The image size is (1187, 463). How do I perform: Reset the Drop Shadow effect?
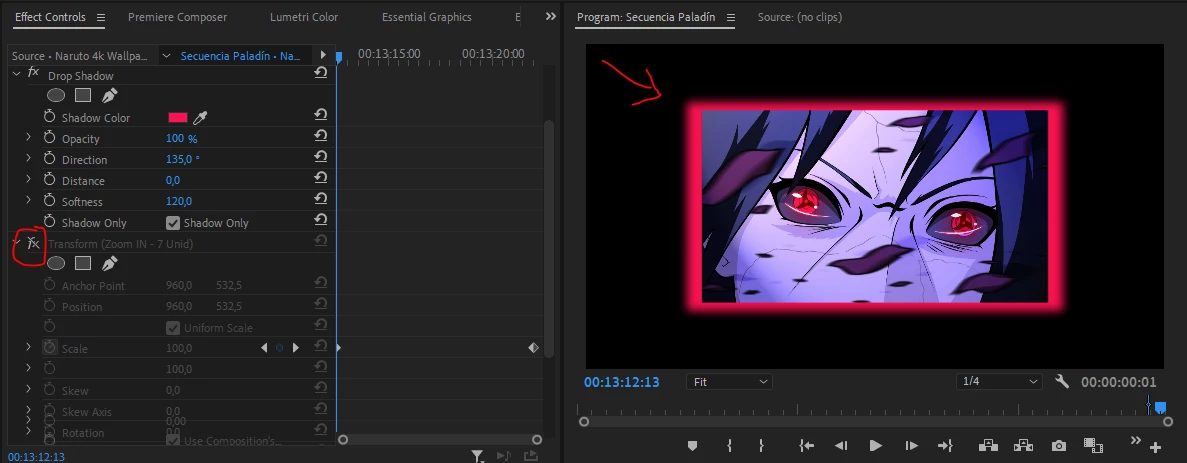click(321, 73)
